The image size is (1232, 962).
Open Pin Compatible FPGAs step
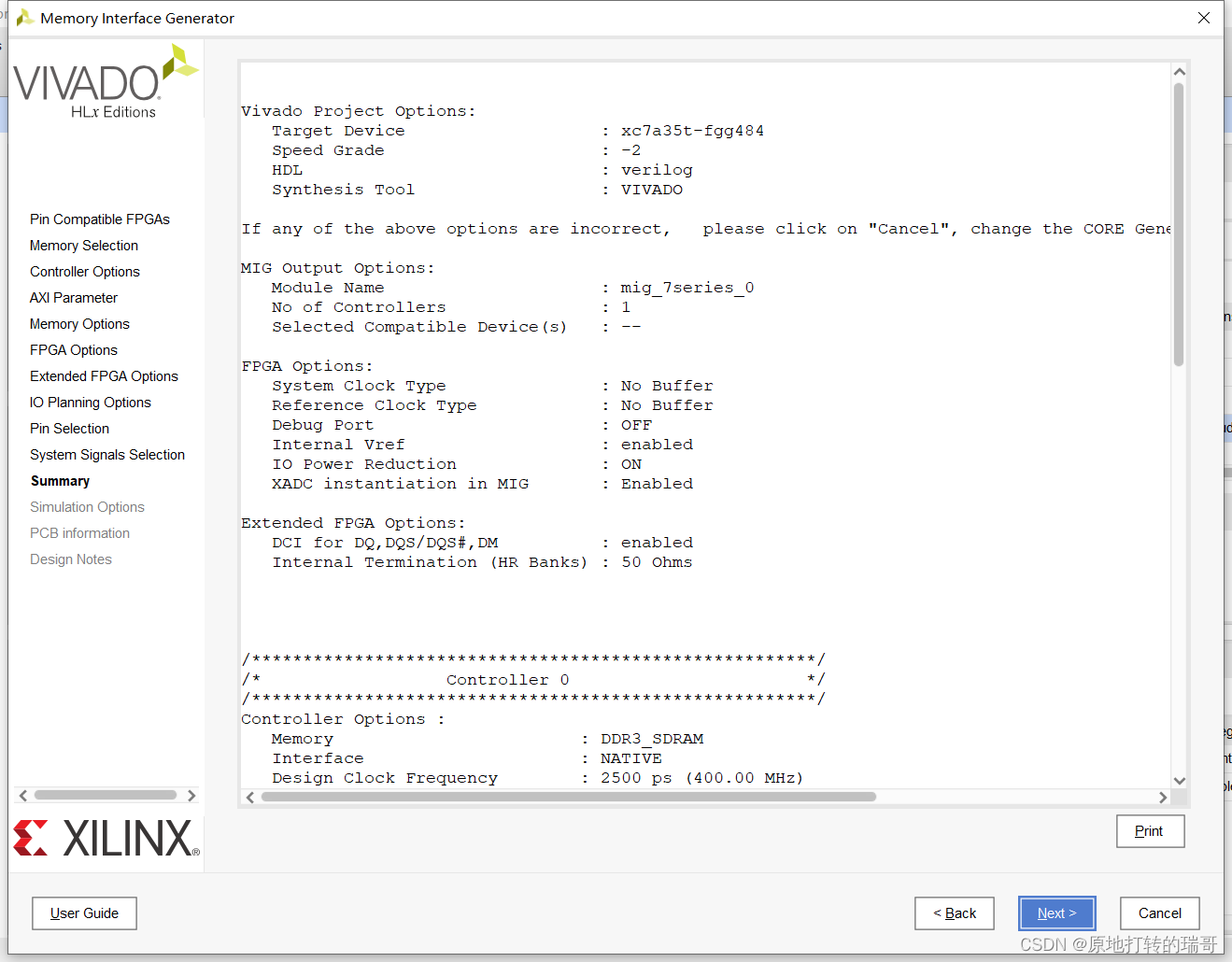(x=100, y=219)
